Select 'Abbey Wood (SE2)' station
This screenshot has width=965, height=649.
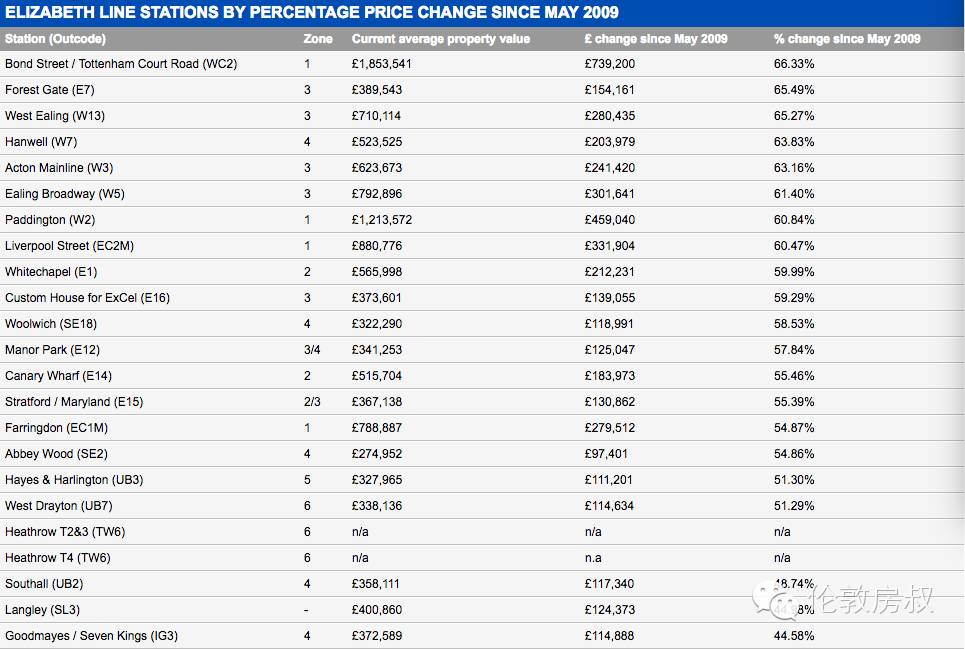point(57,454)
